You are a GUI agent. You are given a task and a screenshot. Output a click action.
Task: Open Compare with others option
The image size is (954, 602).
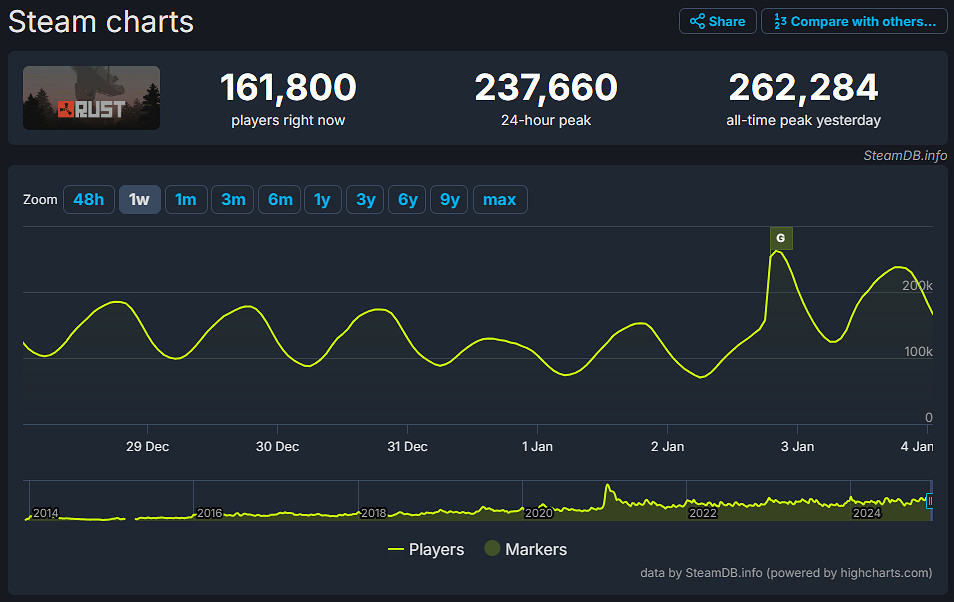point(854,21)
